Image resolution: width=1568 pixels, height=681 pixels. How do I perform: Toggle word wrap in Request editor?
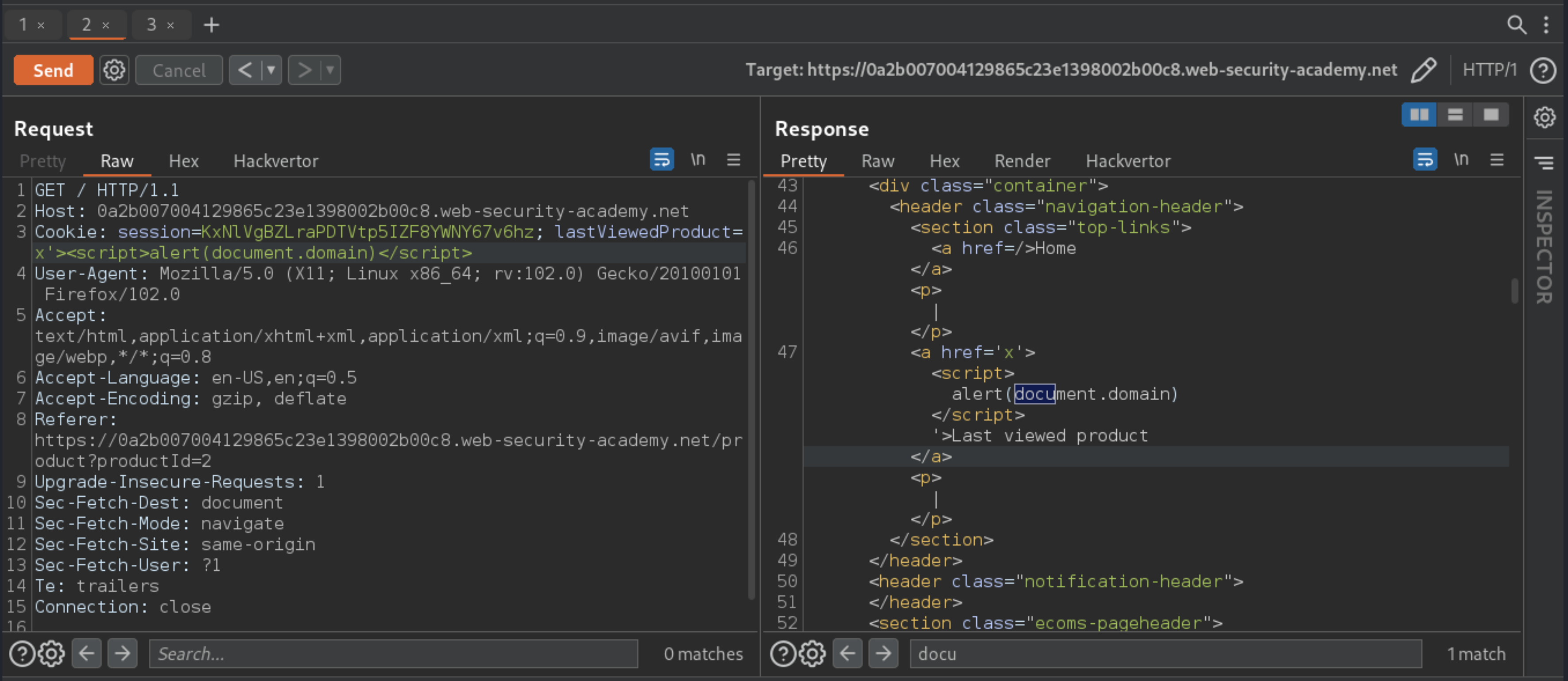[x=662, y=160]
